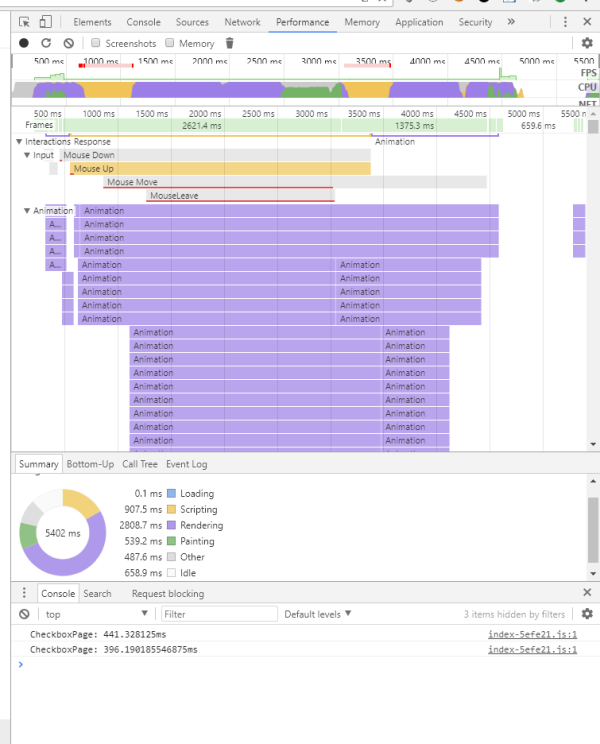
Task: Show more DevTools tabs chevron
Action: 511,22
